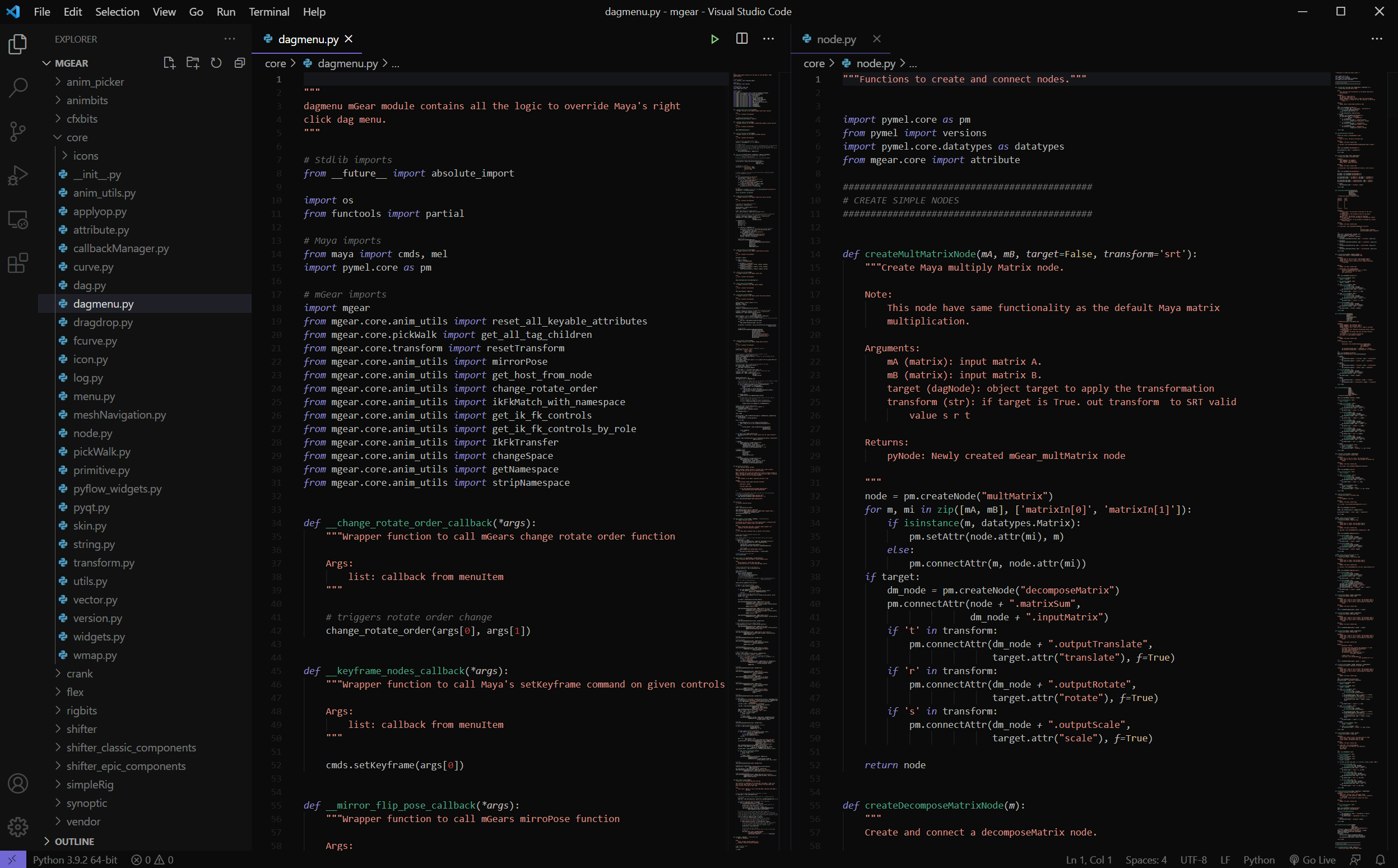
Task: Create a new folder in MGEAR explorer
Action: coord(193,63)
